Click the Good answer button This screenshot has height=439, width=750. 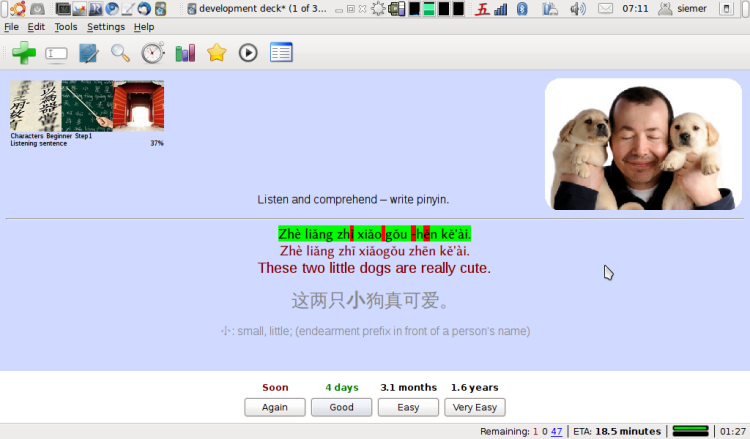click(x=342, y=407)
